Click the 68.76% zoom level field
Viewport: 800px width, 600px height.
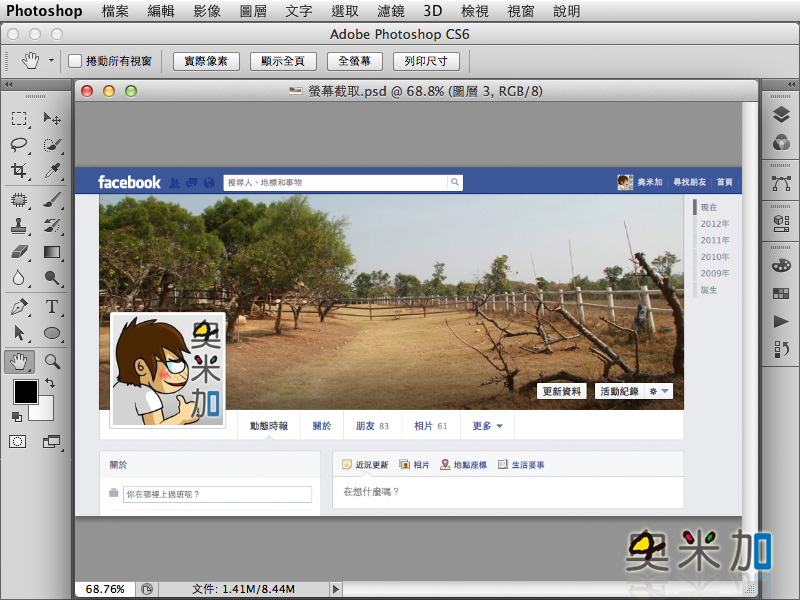pyautogui.click(x=105, y=589)
